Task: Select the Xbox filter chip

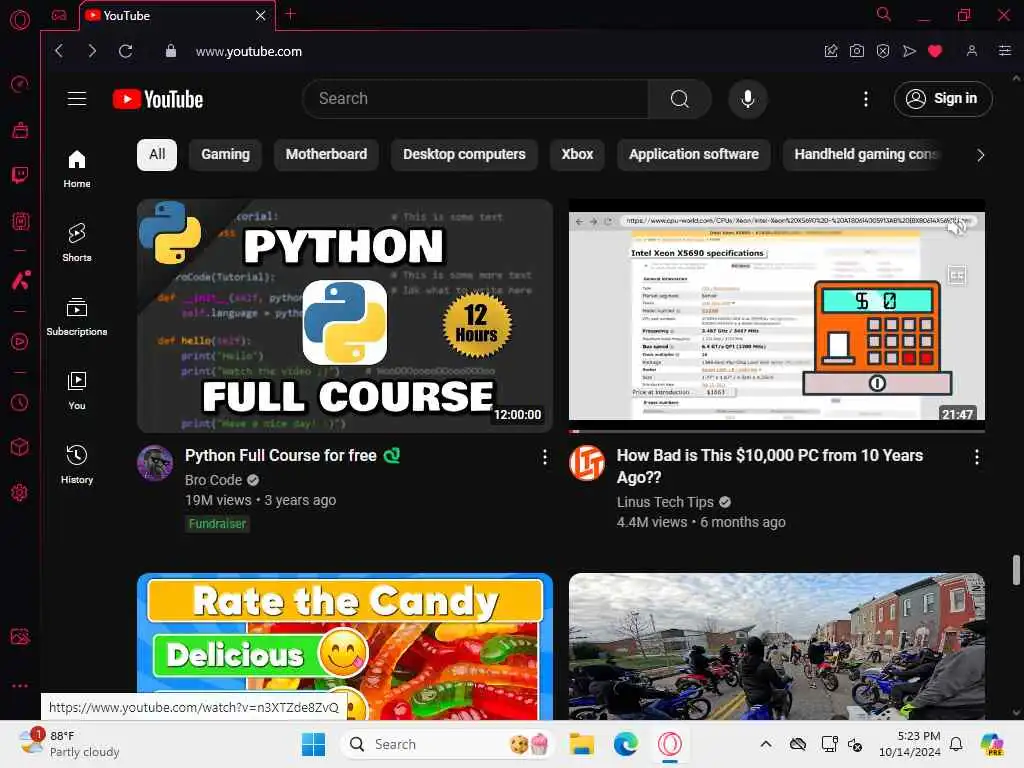Action: tap(577, 155)
